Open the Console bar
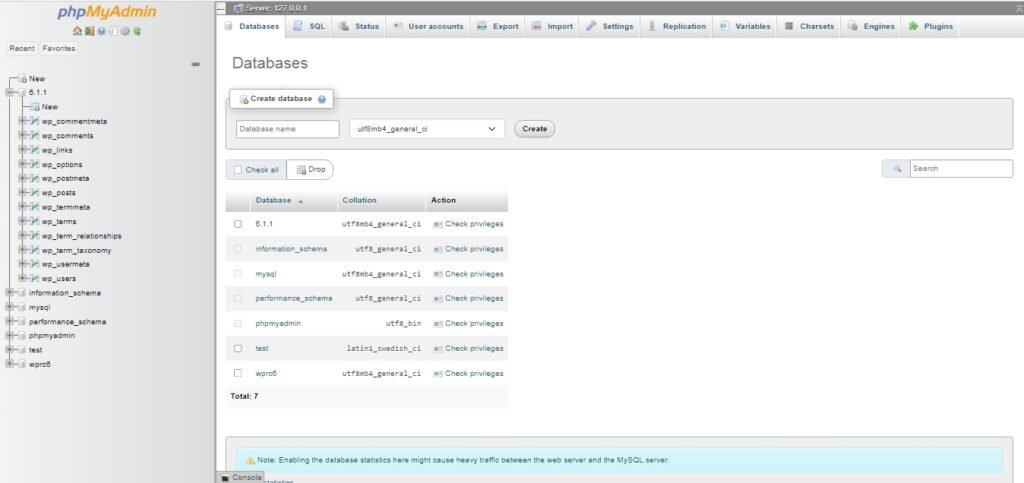Screen dimensions: 1024x483 [x=241, y=478]
